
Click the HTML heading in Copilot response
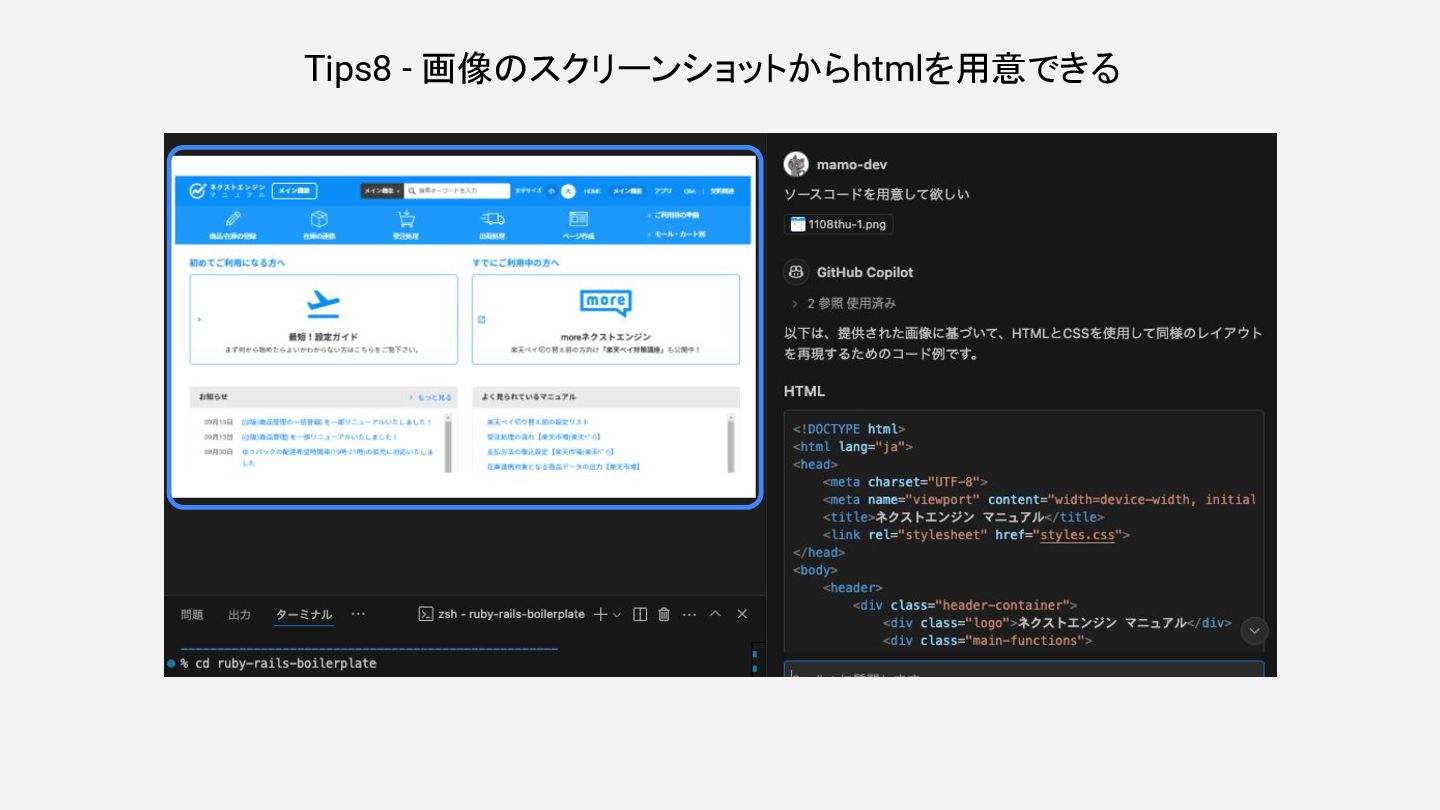(x=804, y=391)
